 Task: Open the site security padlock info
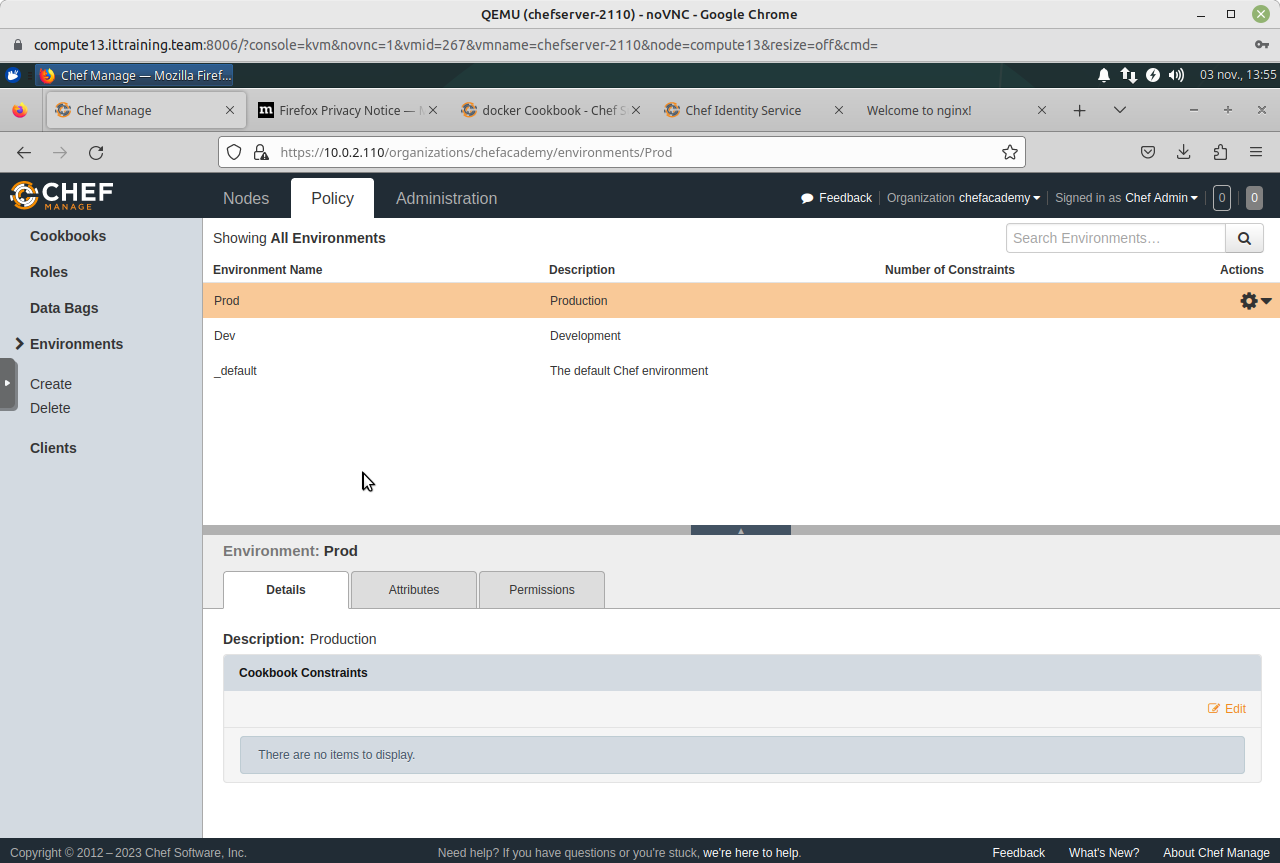pyautogui.click(x=261, y=152)
